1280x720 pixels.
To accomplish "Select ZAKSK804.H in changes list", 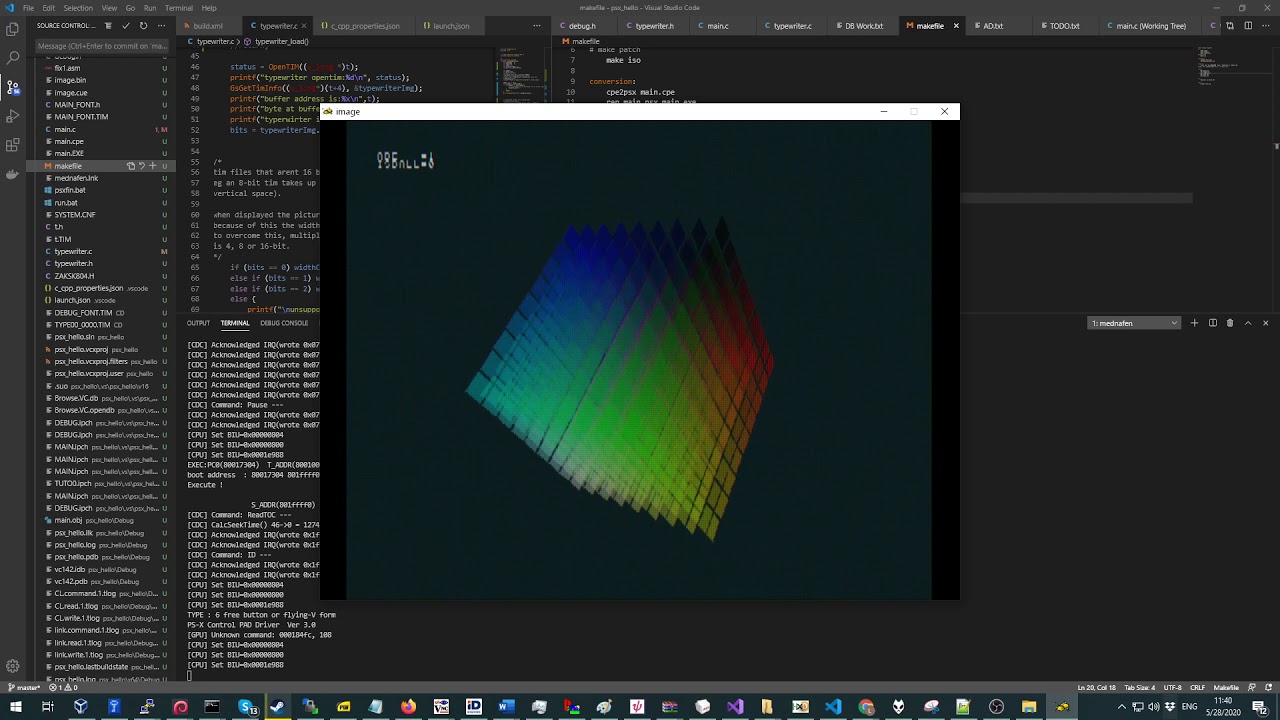I will pos(100,276).
